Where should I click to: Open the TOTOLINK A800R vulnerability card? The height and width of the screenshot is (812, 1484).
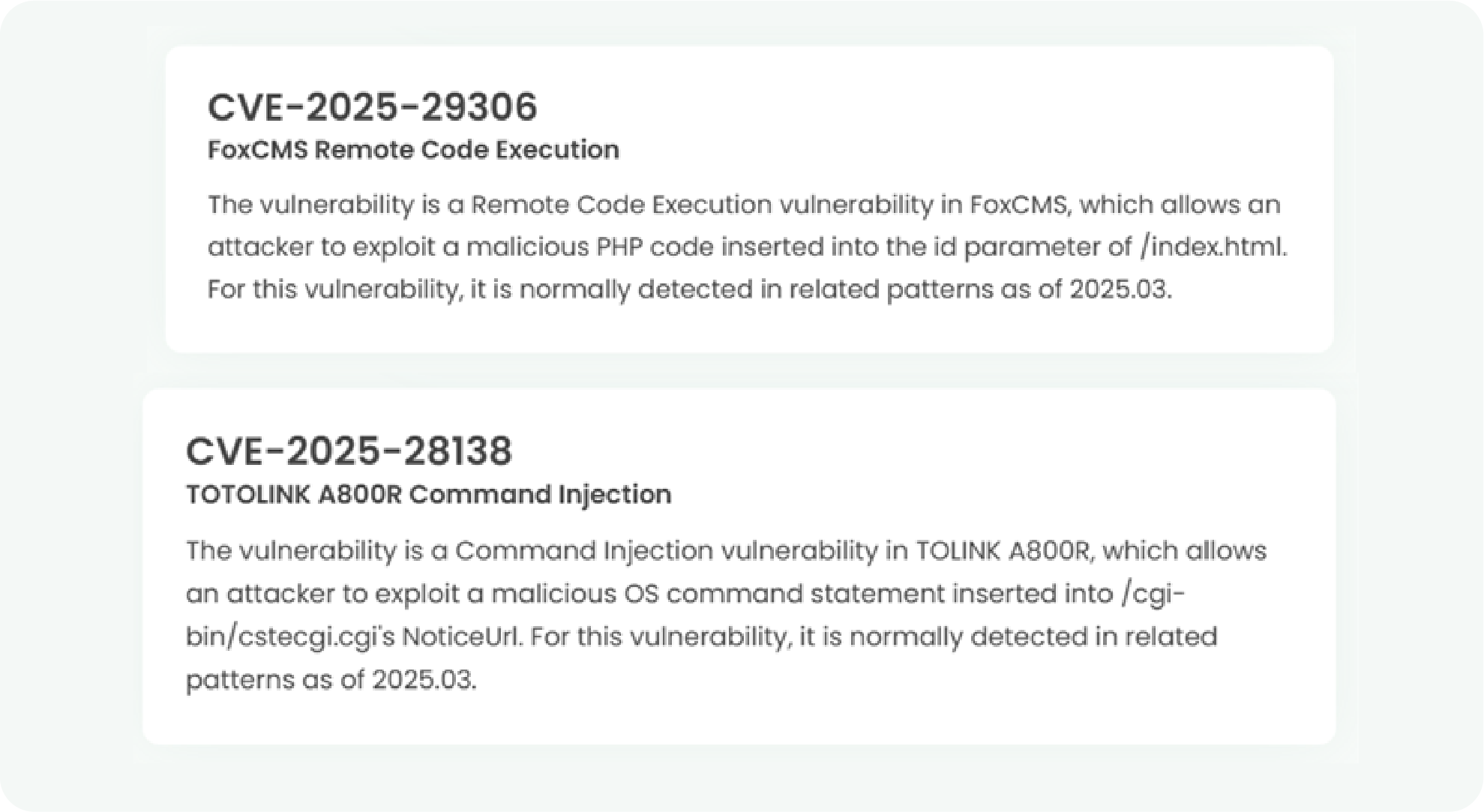click(x=739, y=566)
